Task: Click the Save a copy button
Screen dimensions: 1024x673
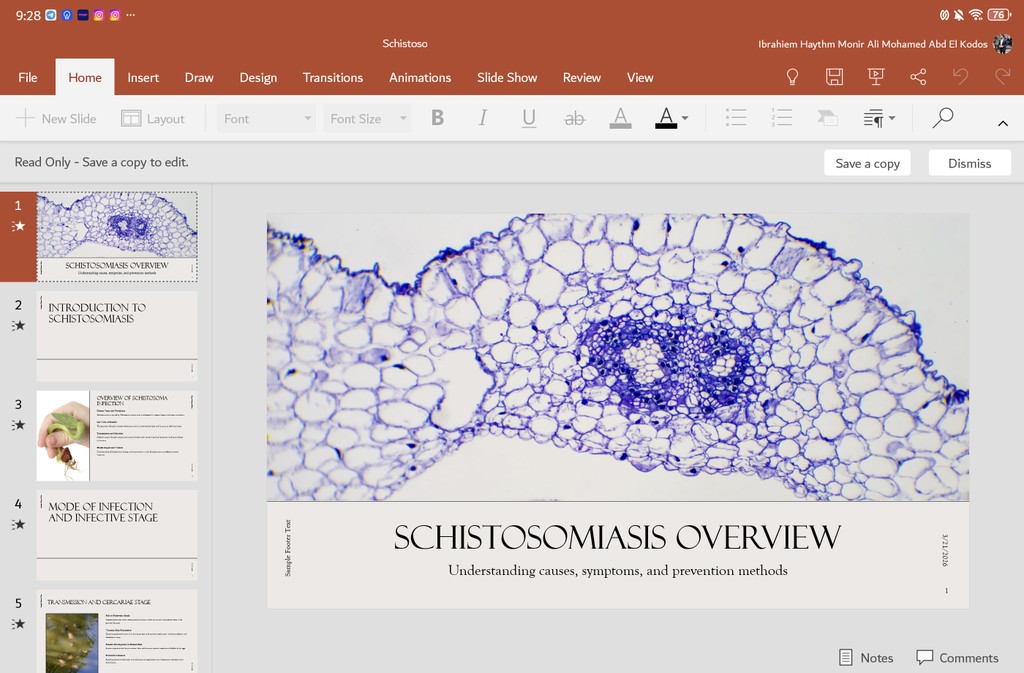Action: coord(867,163)
